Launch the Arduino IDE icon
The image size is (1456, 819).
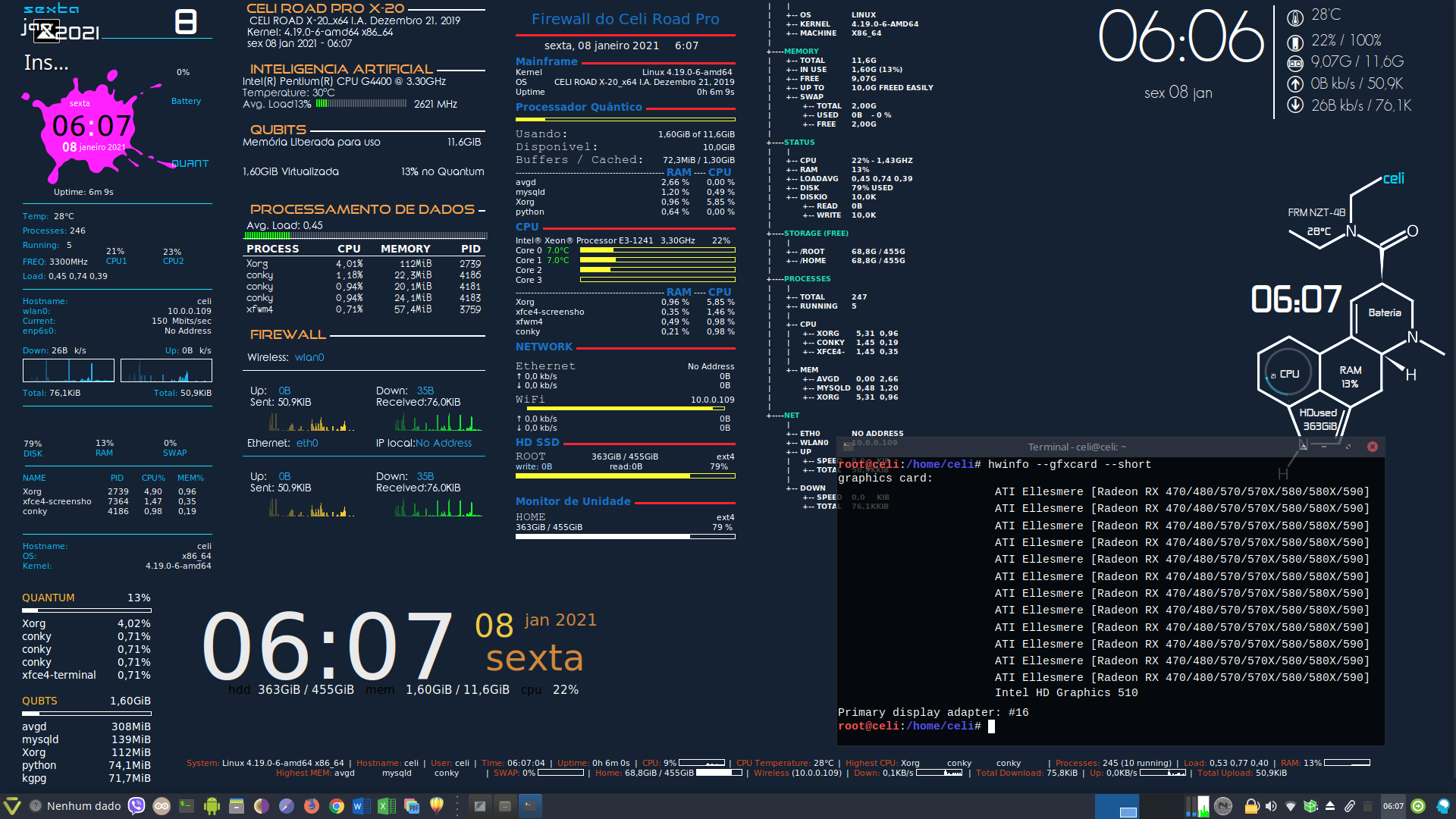pyautogui.click(x=162, y=806)
